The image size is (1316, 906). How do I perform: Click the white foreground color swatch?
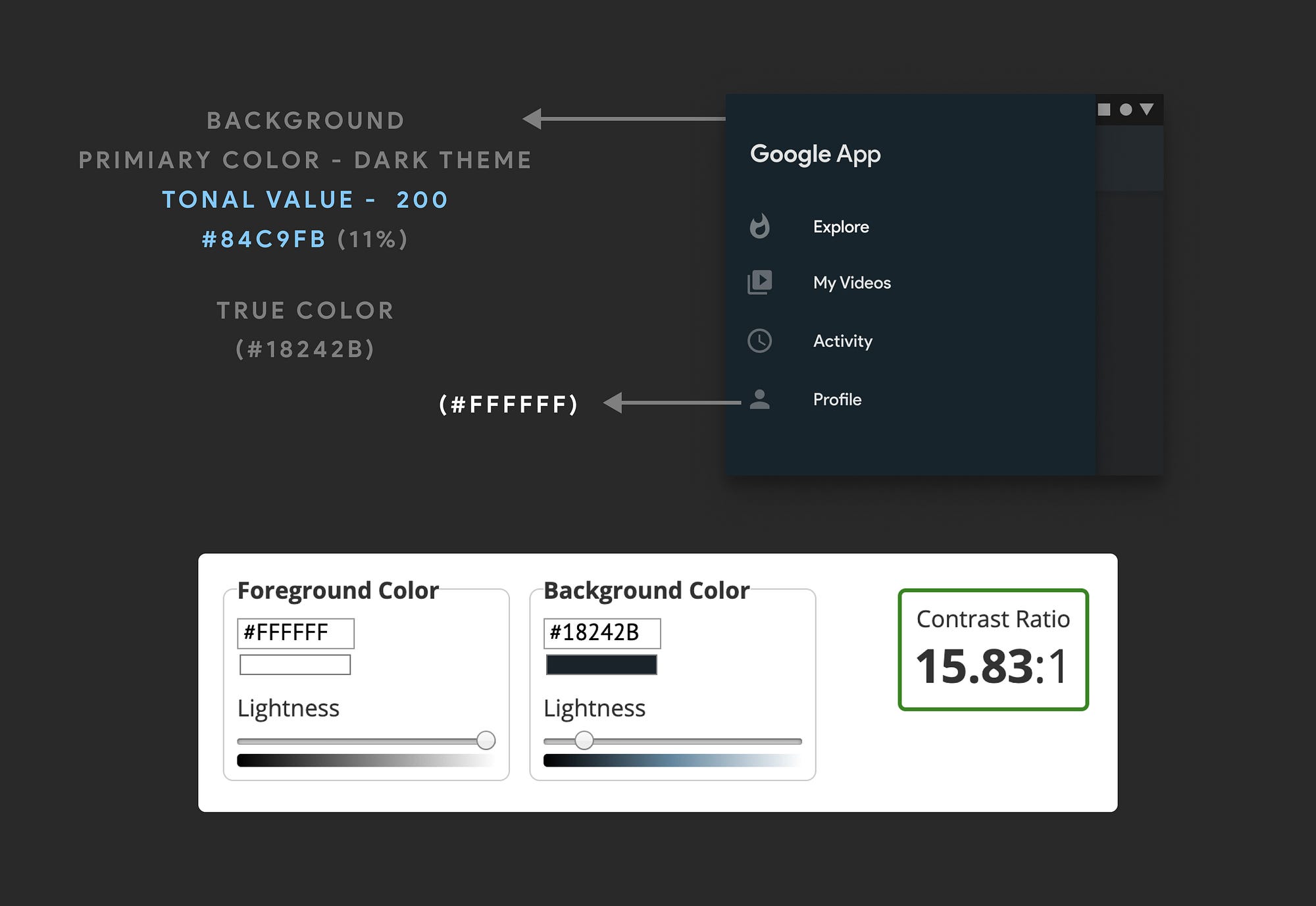295,665
